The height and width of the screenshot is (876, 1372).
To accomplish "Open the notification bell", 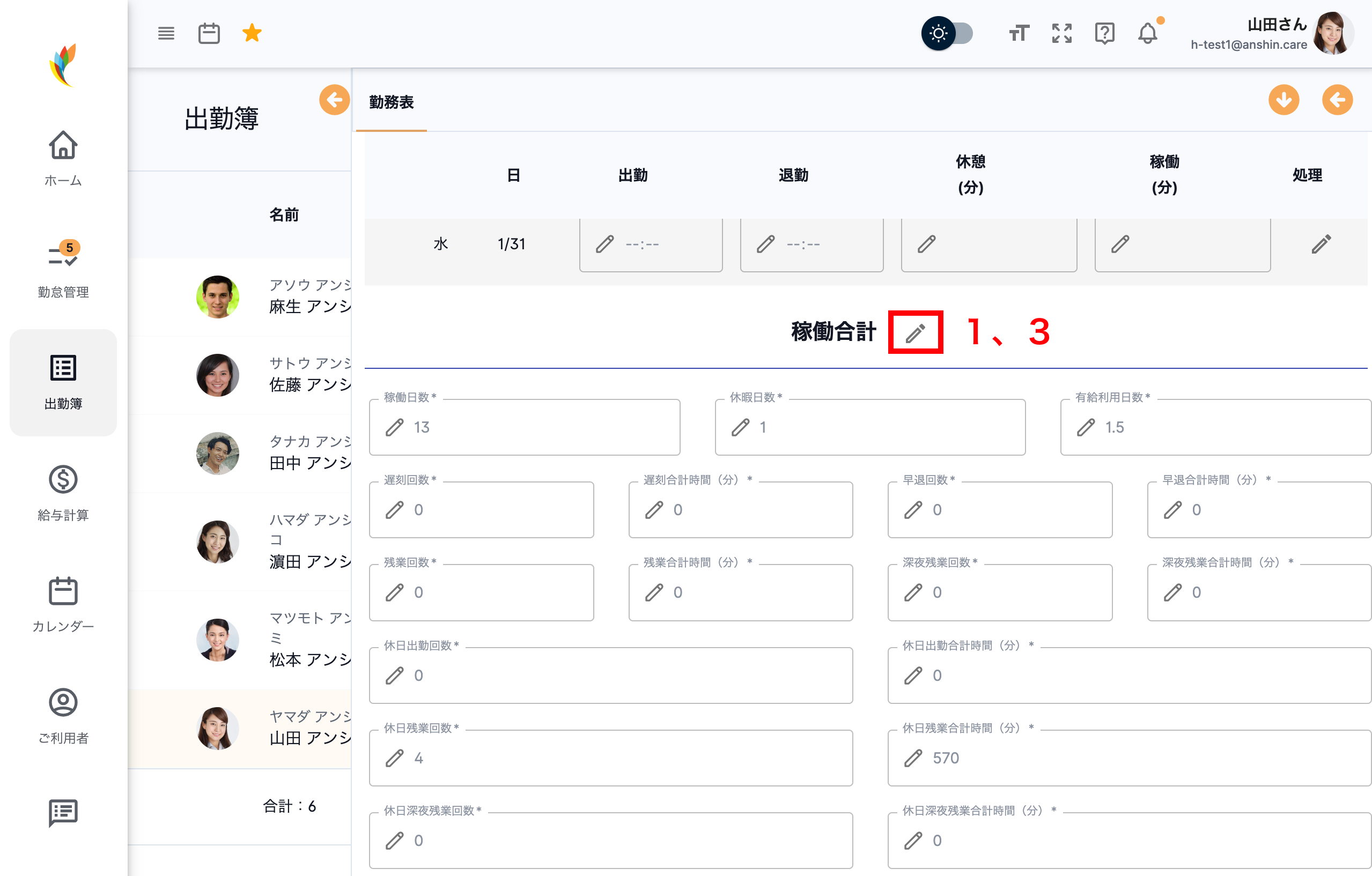I will 1147,33.
